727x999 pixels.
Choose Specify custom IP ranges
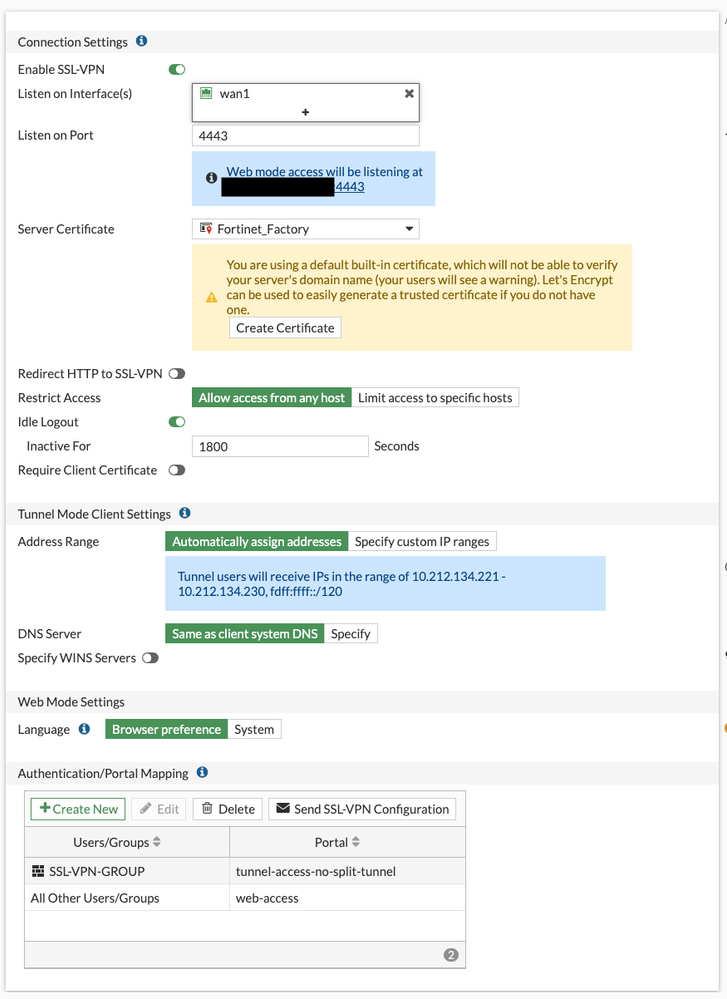(x=422, y=541)
